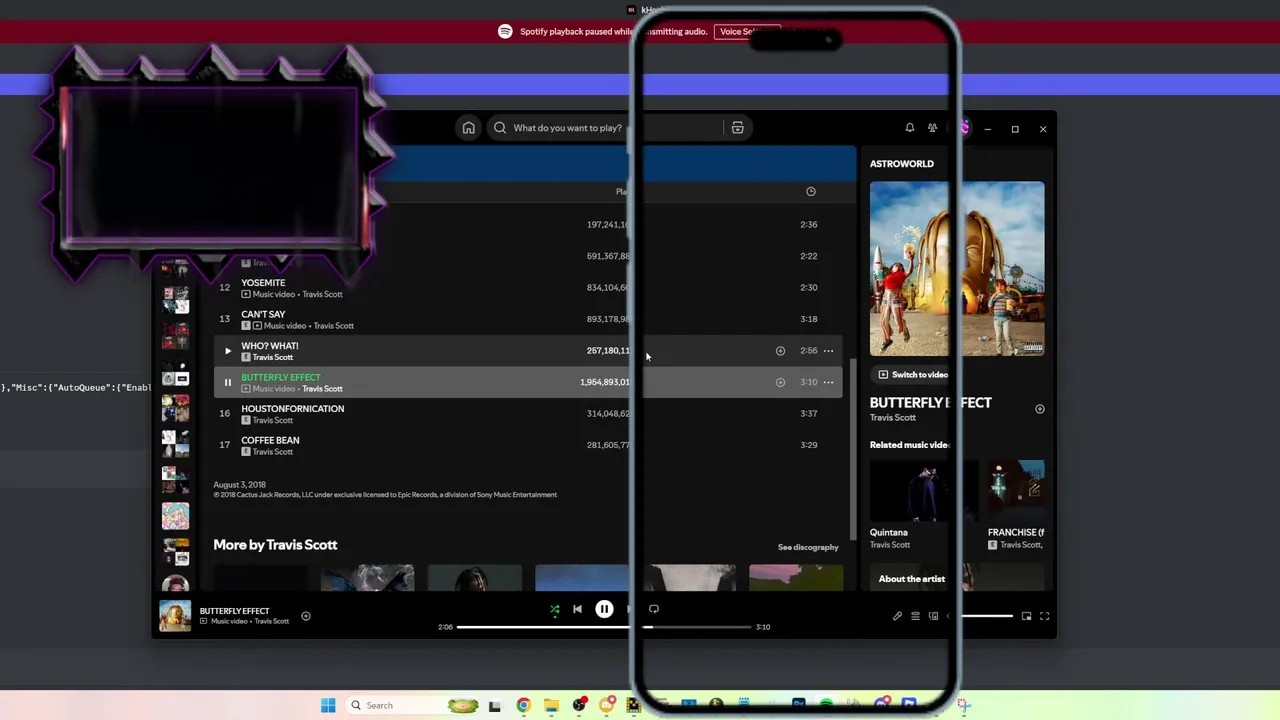
Task: Open the Windows Start menu
Action: coord(328,706)
